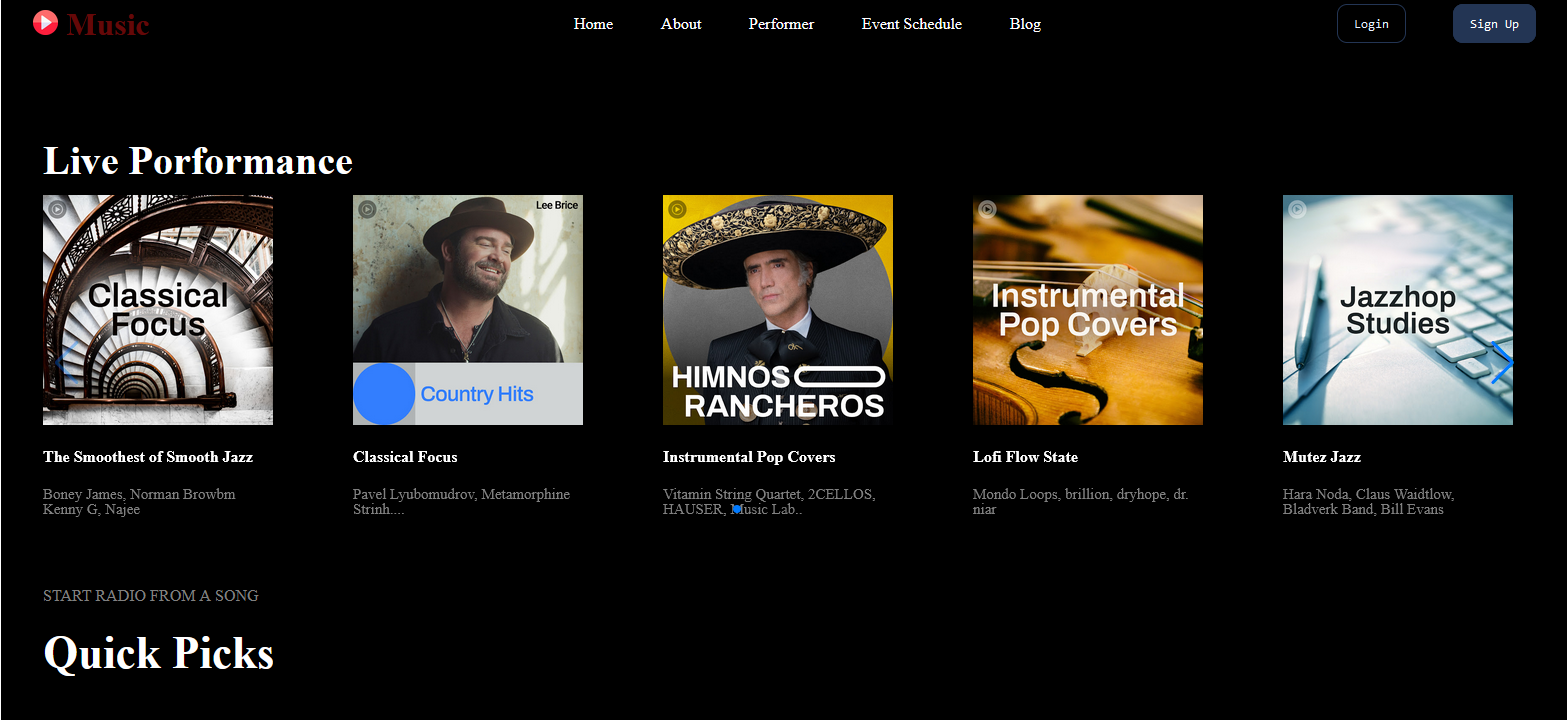The image size is (1567, 720).
Task: Click the carousel pagination dot
Action: click(737, 509)
